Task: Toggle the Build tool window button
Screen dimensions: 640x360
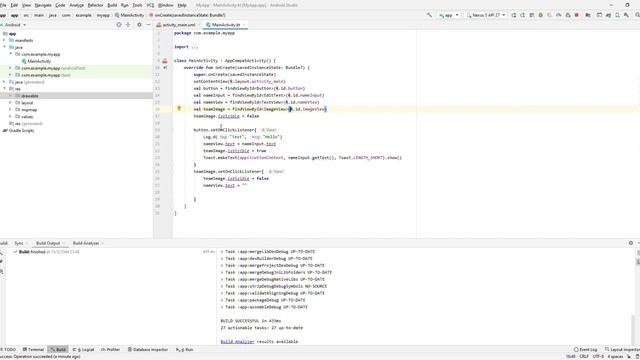Action: tap(58, 350)
